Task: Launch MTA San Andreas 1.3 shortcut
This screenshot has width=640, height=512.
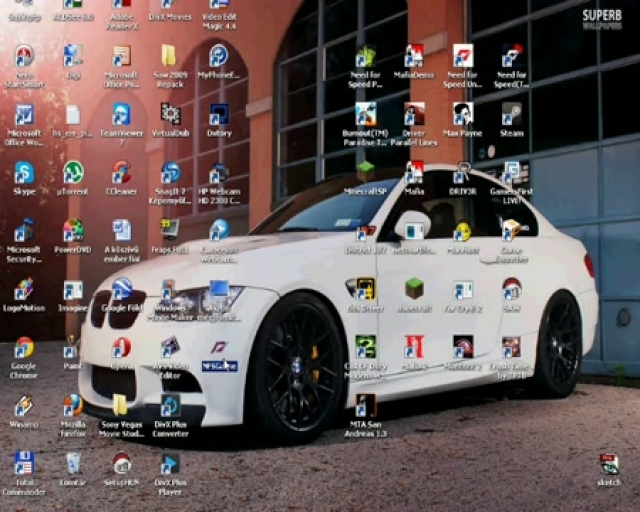Action: 365,406
